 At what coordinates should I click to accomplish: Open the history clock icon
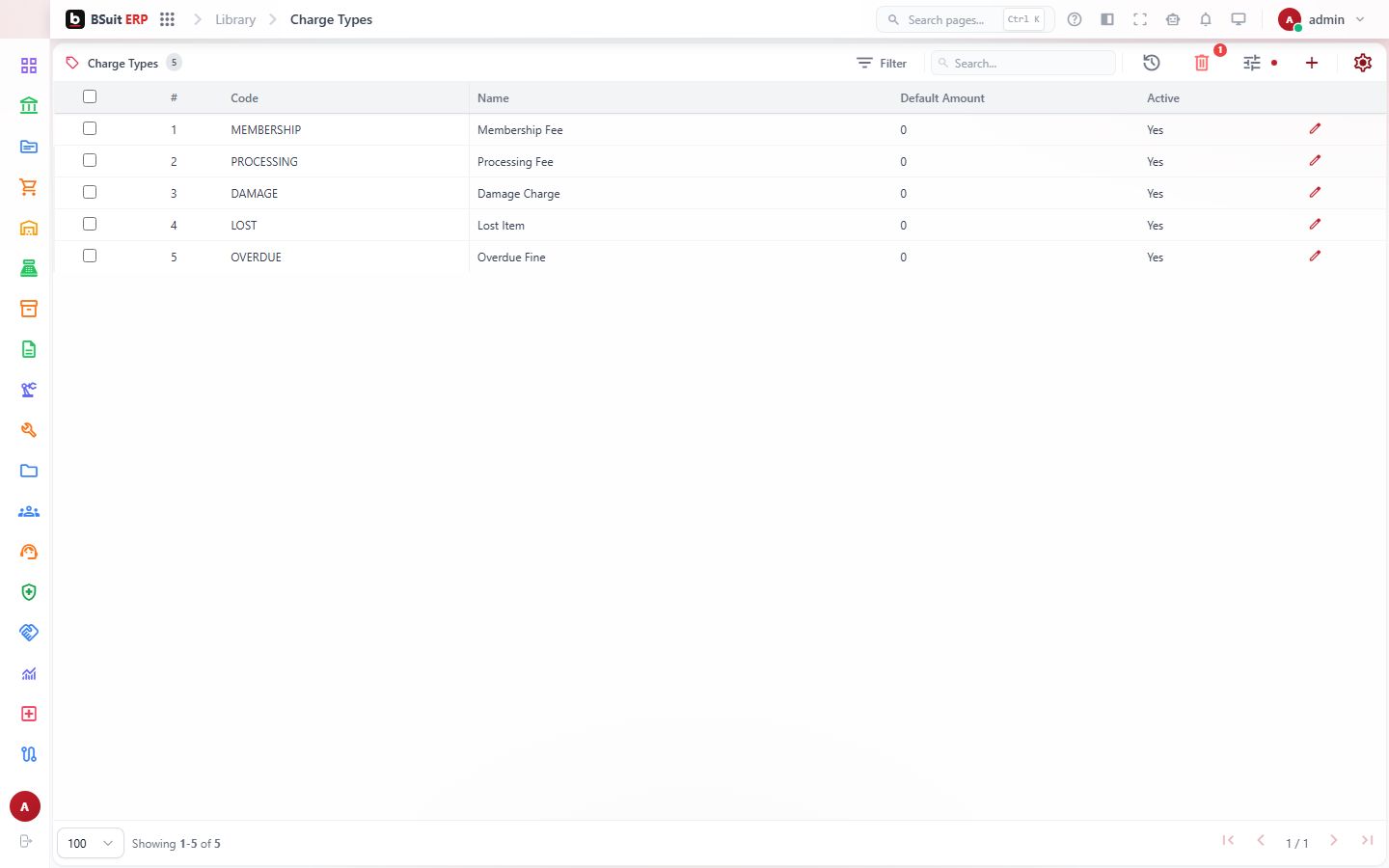click(1152, 63)
